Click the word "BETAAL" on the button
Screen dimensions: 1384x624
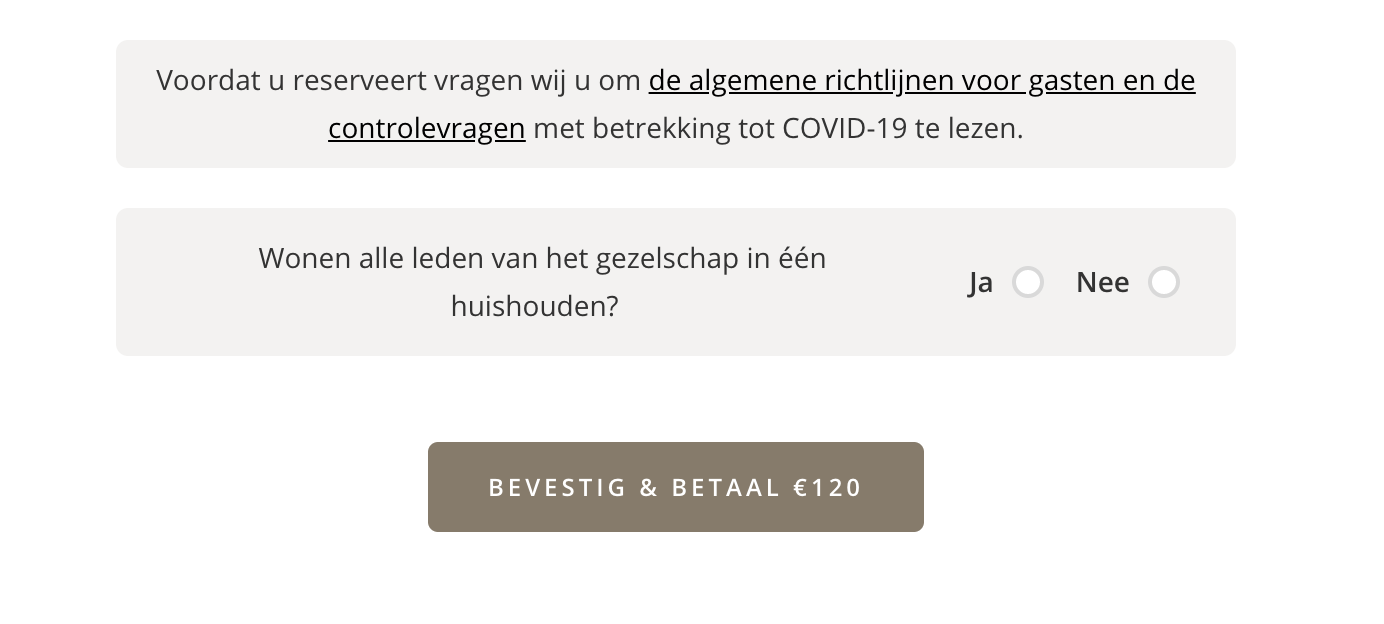point(726,488)
